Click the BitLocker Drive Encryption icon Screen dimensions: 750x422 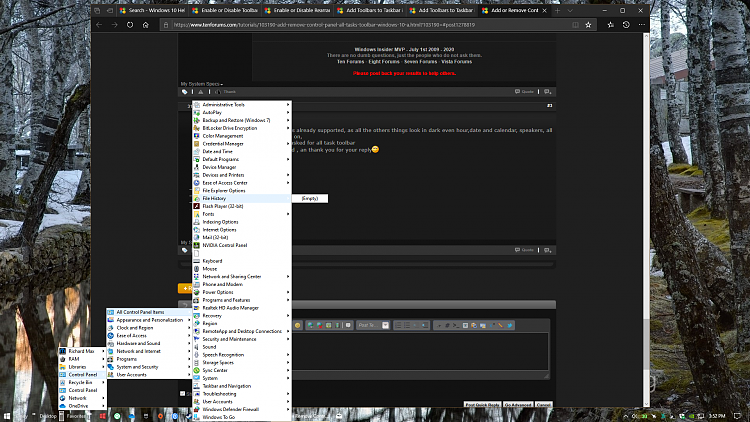click(x=197, y=128)
